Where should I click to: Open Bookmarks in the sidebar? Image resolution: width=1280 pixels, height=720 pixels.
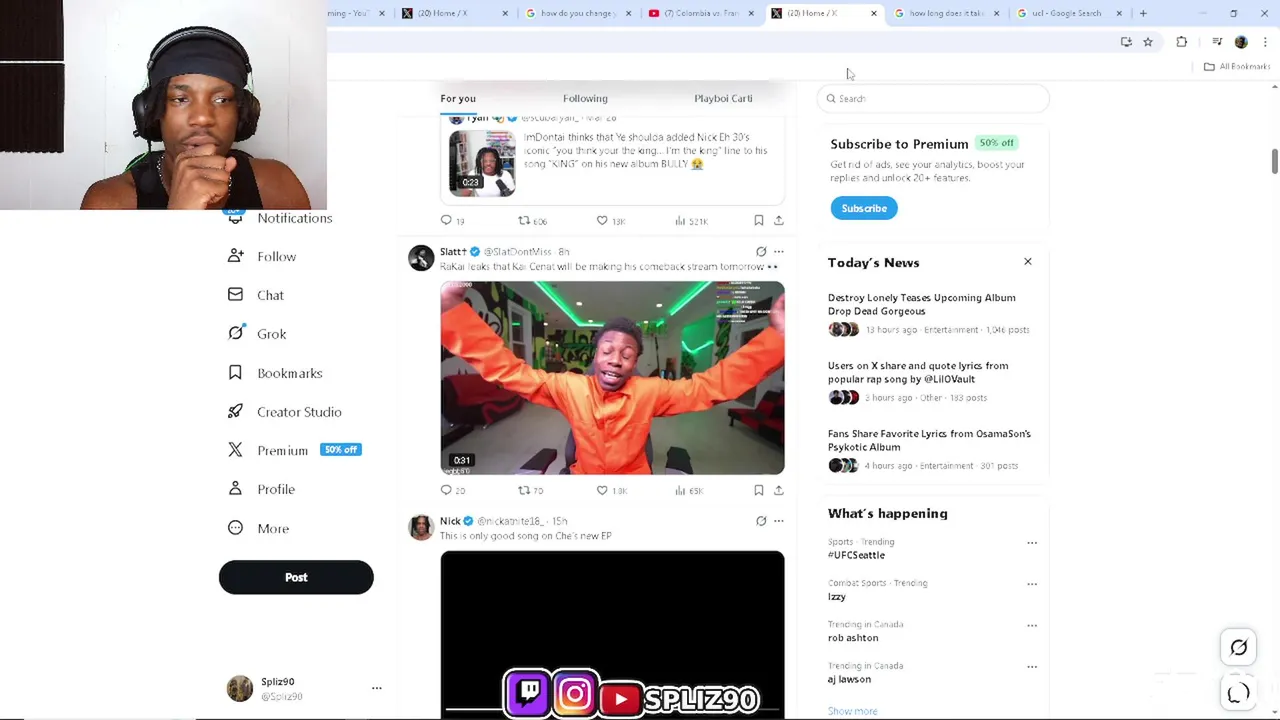point(275,373)
